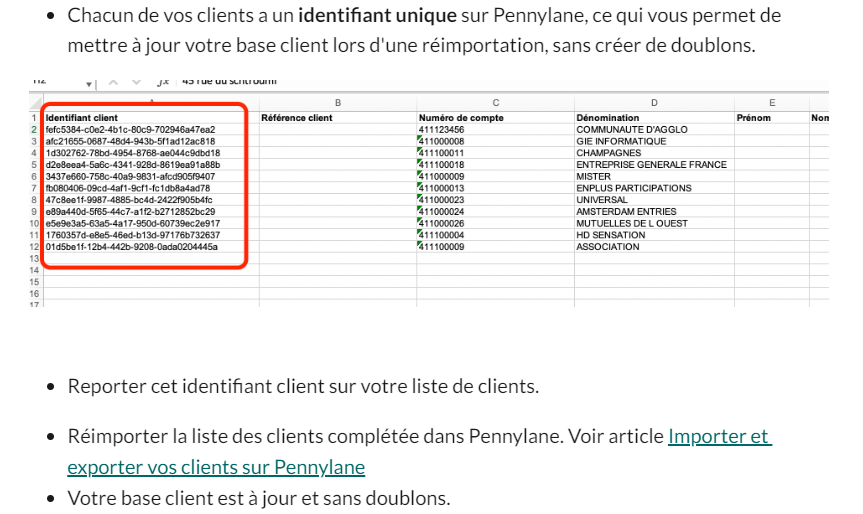Select column B header

tap(338, 103)
